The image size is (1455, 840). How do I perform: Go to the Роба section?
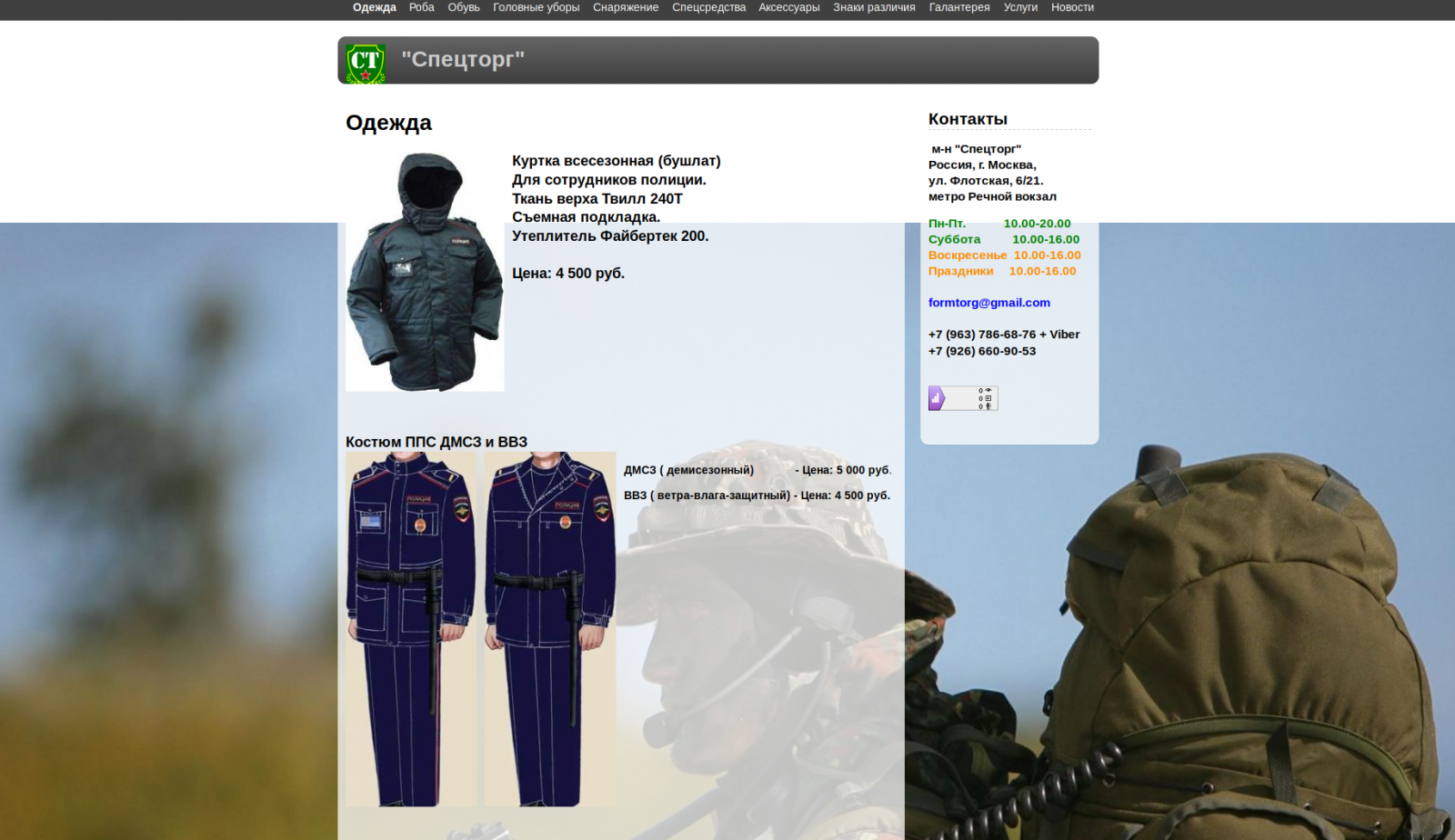coord(421,7)
